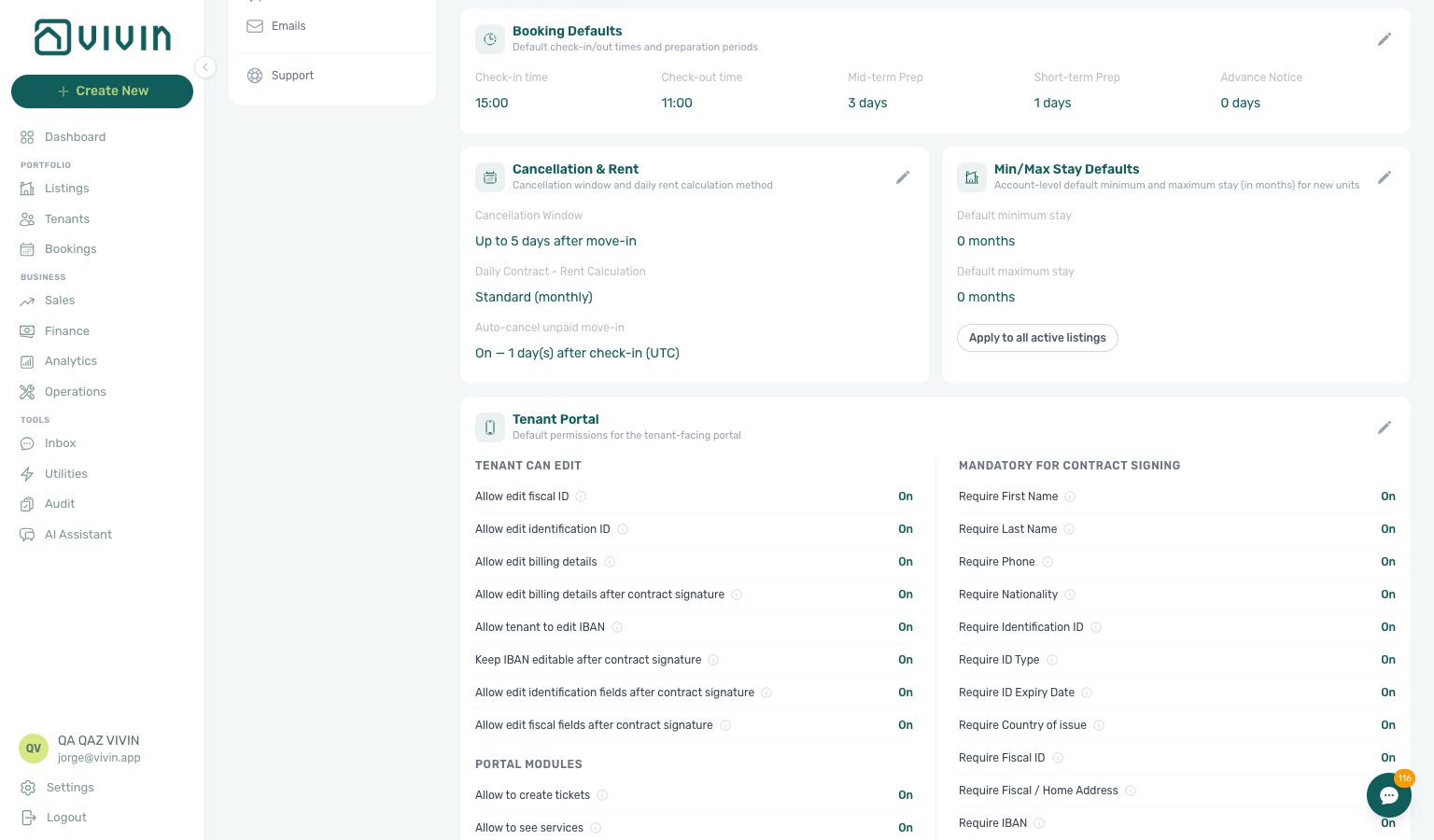
Task: Edit Min/Max Stay Defaults with pencil
Action: pos(1385,177)
